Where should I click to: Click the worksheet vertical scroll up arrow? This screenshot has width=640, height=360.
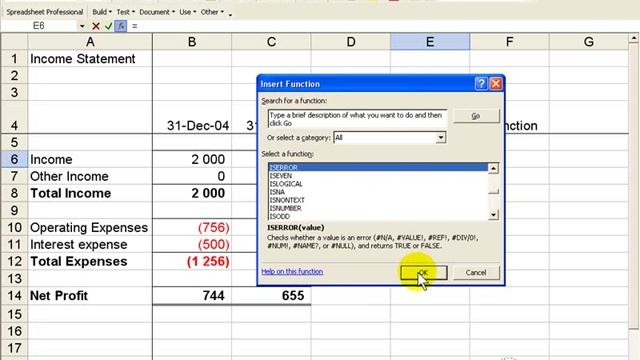pyautogui.click(x=633, y=38)
